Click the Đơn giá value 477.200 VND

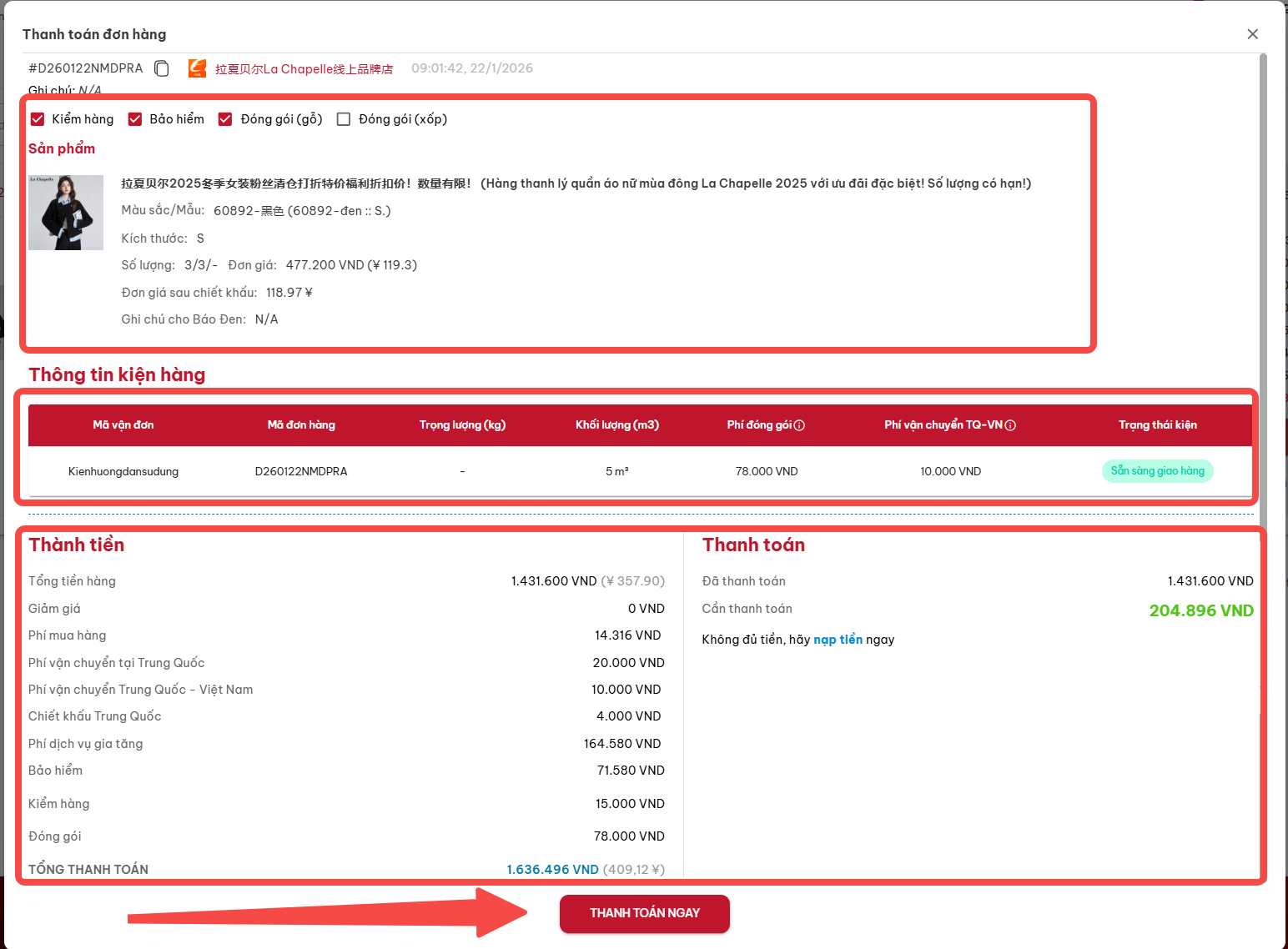[351, 265]
